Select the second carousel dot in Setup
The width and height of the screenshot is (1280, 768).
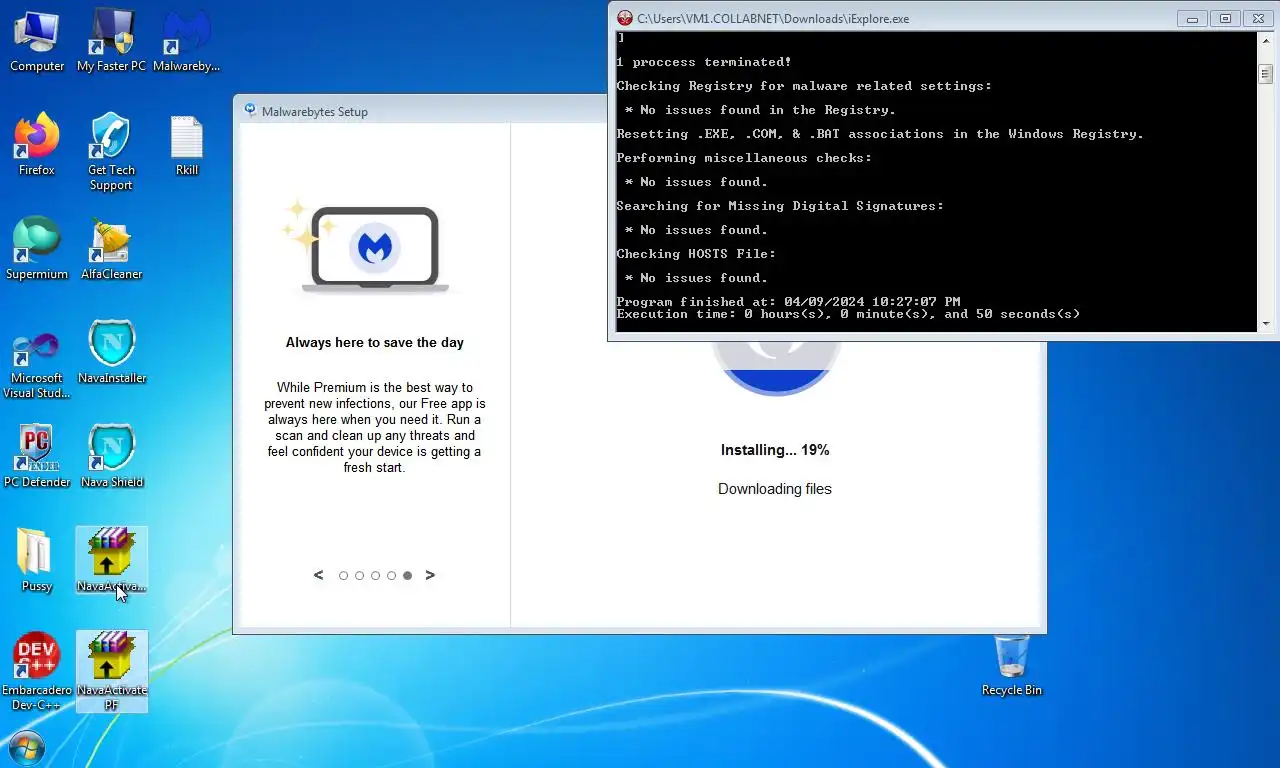tap(359, 576)
